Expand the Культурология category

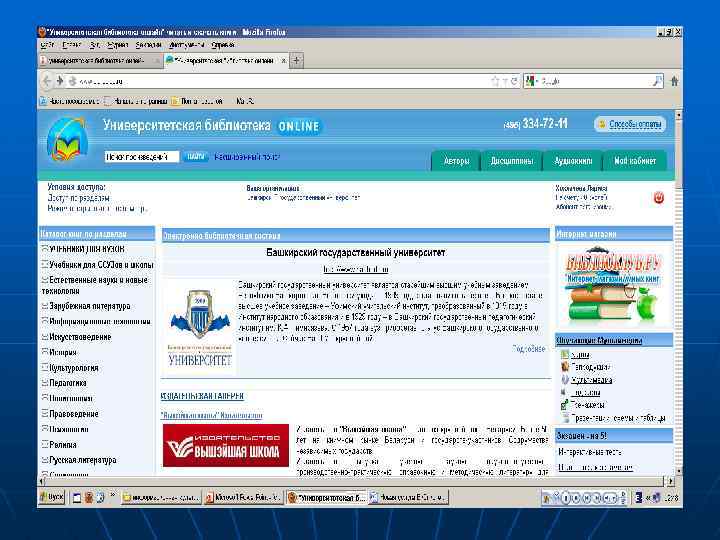point(45,368)
